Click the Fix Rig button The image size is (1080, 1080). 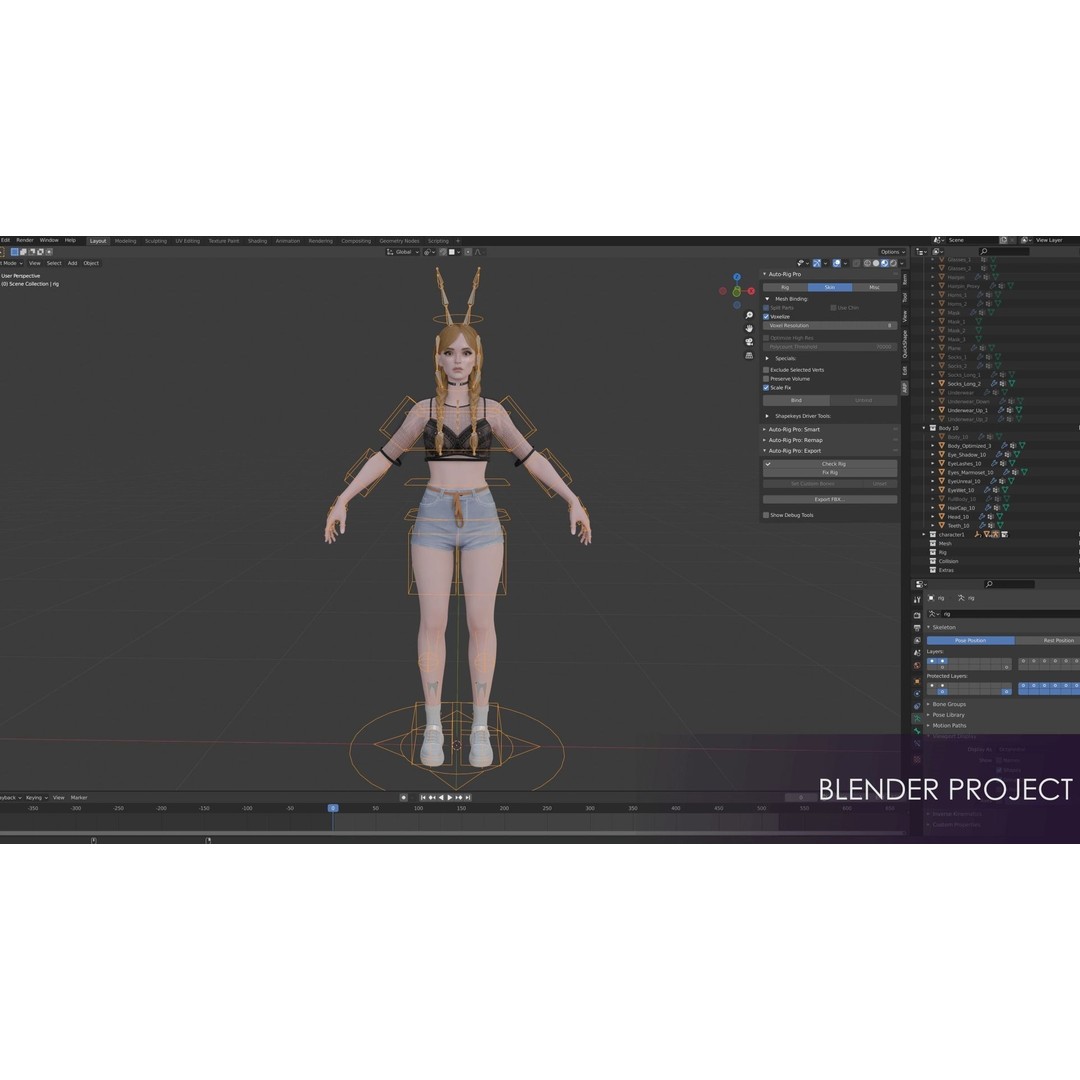(x=830, y=472)
